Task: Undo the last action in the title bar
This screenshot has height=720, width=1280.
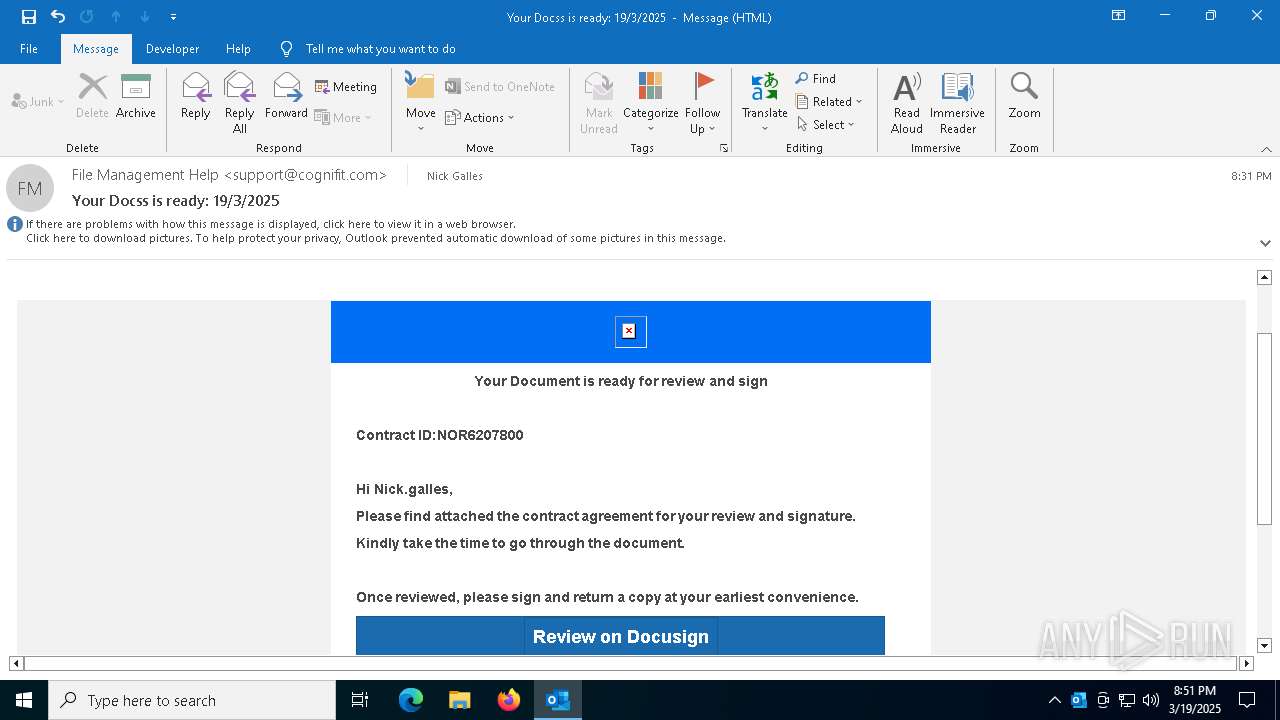Action: pyautogui.click(x=58, y=16)
